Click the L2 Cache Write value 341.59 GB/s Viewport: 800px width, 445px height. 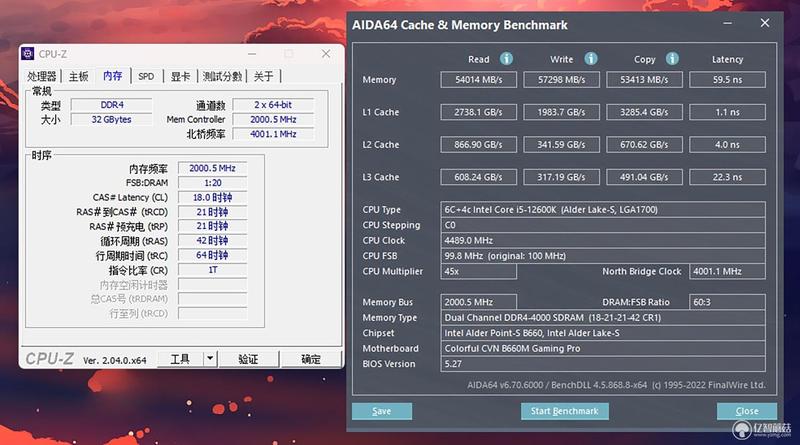(x=561, y=144)
